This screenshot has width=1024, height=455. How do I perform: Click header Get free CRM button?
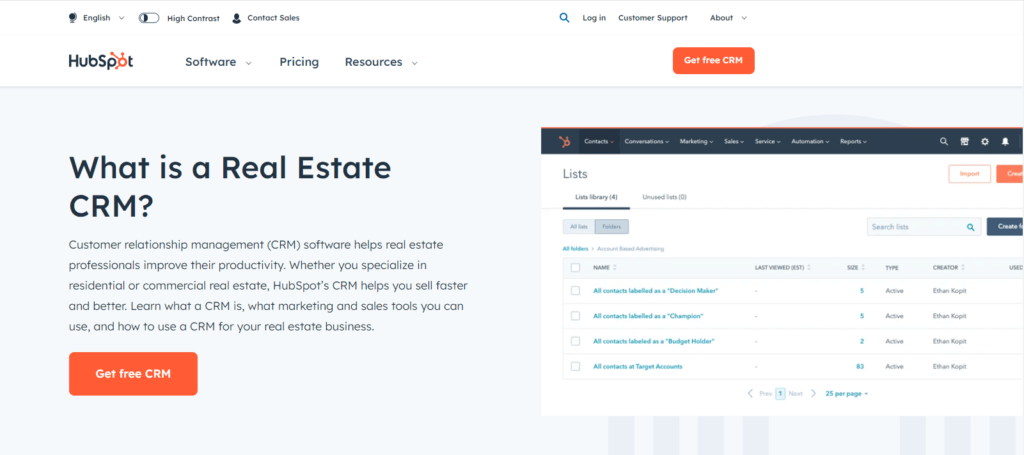tap(713, 60)
